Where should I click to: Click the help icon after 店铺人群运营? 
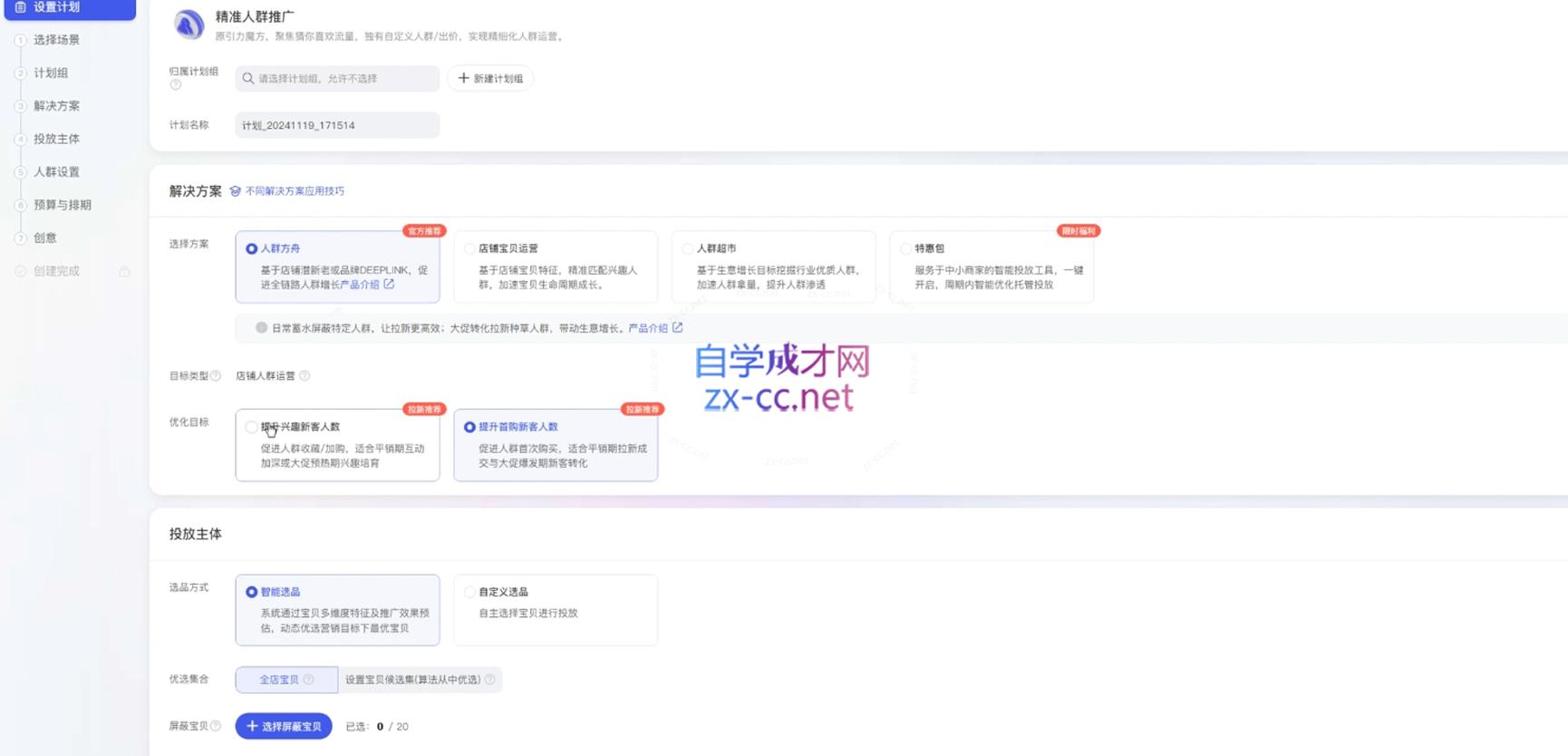305,375
